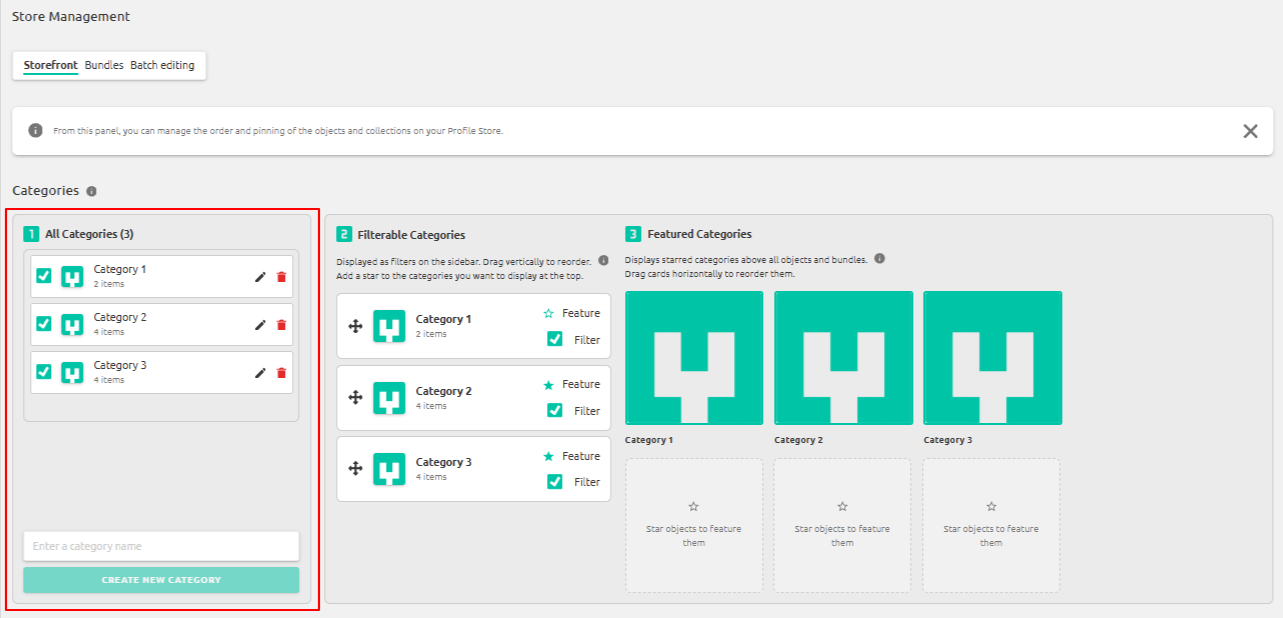
Task: Show info tooltip for Featured Categories description
Action: coord(879,259)
